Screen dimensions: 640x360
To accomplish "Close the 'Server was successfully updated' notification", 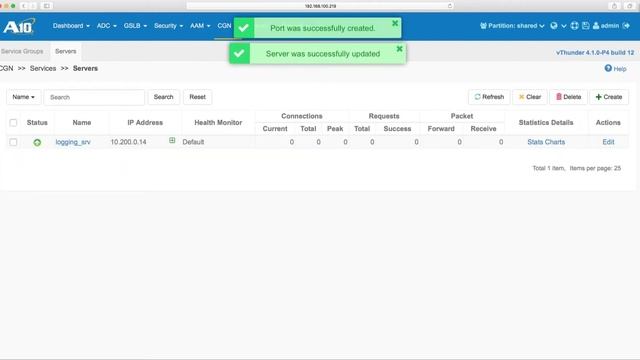I will coord(400,49).
